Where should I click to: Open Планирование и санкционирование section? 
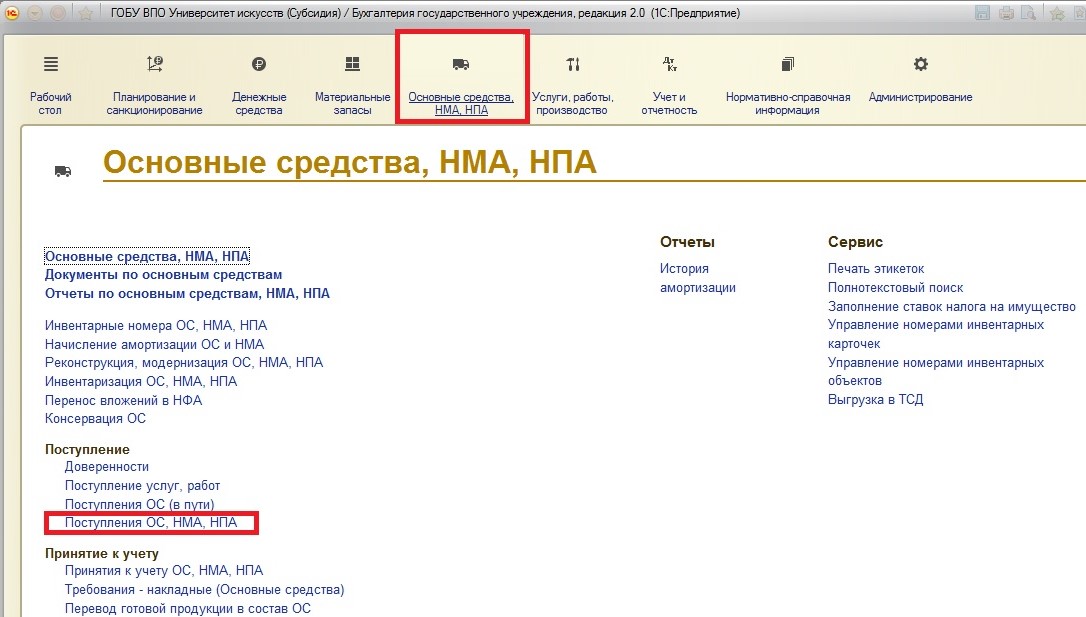click(x=154, y=85)
